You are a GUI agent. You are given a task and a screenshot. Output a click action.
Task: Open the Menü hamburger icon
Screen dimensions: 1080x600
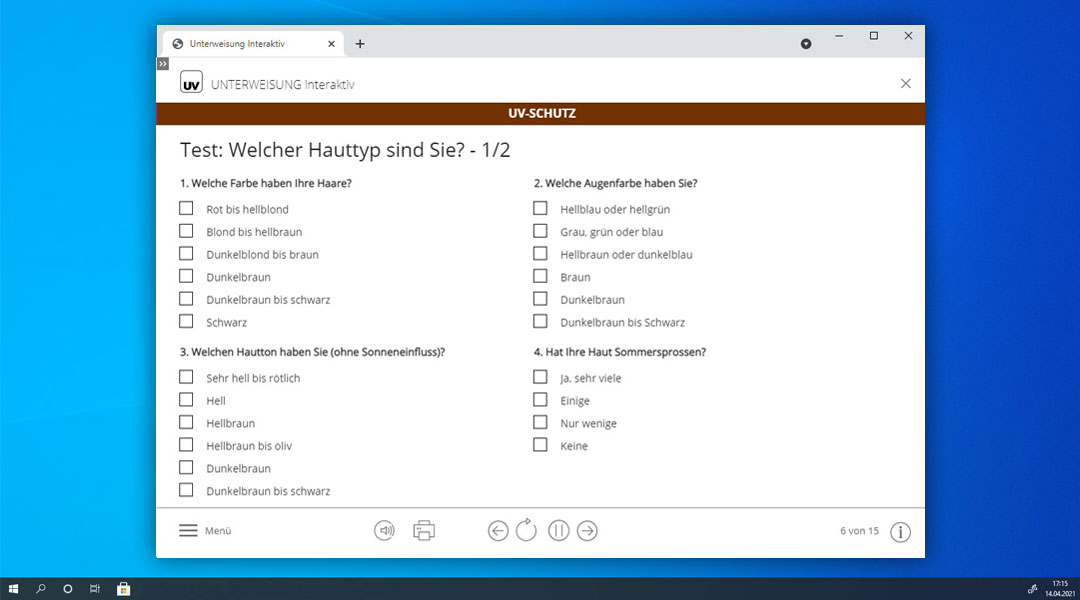click(x=188, y=530)
